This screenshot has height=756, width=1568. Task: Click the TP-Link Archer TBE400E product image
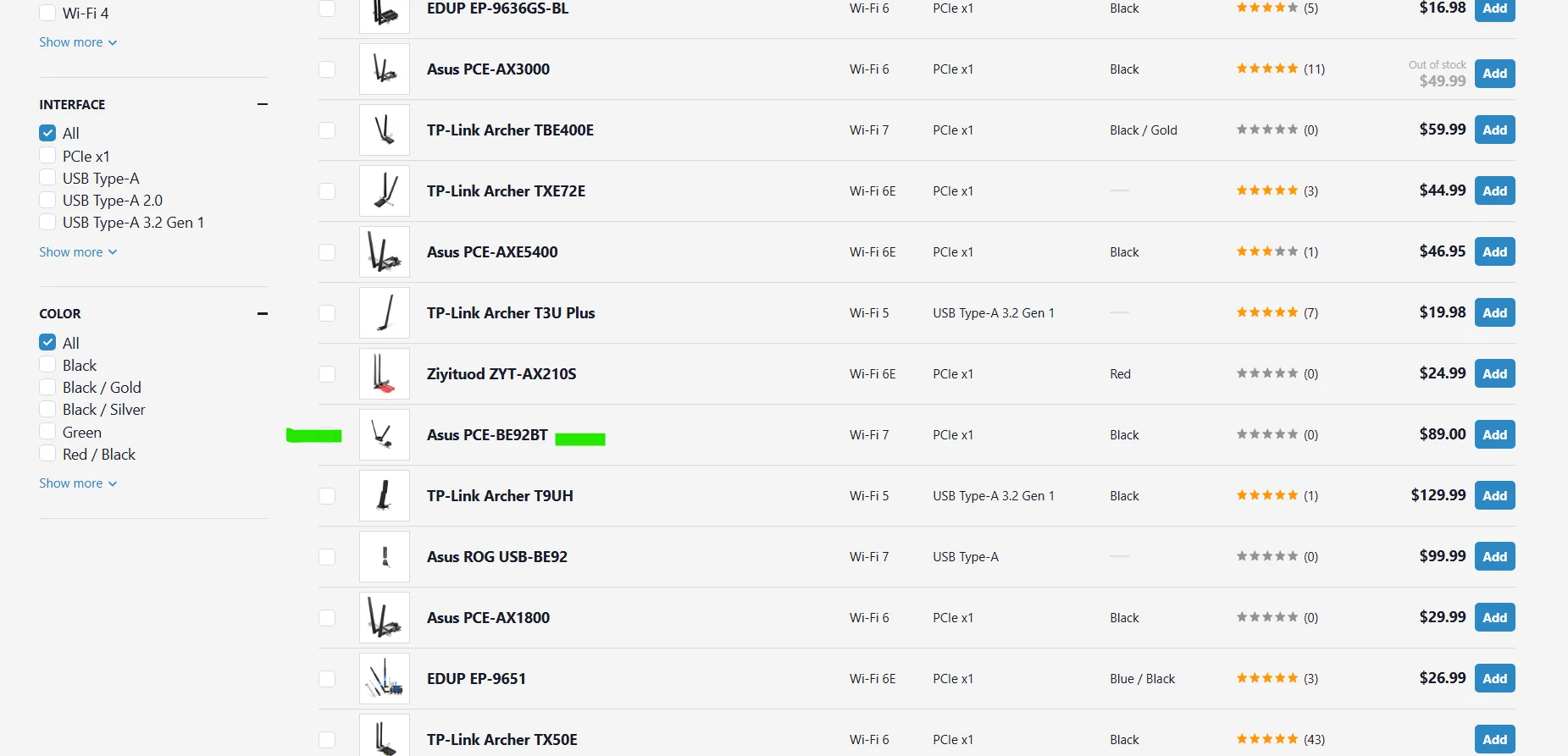pos(385,130)
